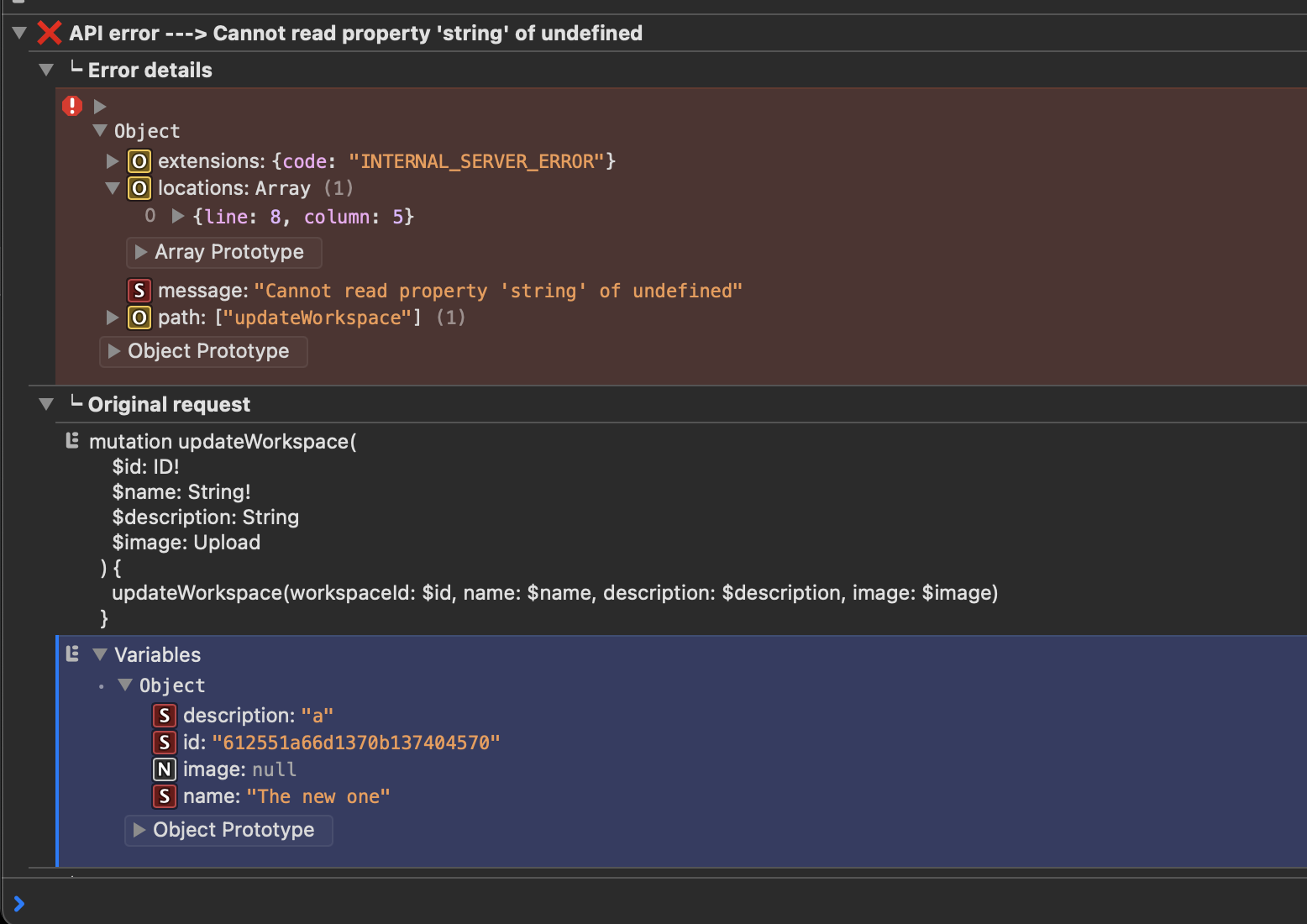Collapse the API error log entry
Viewport: 1307px width, 924px height.
pyautogui.click(x=18, y=32)
